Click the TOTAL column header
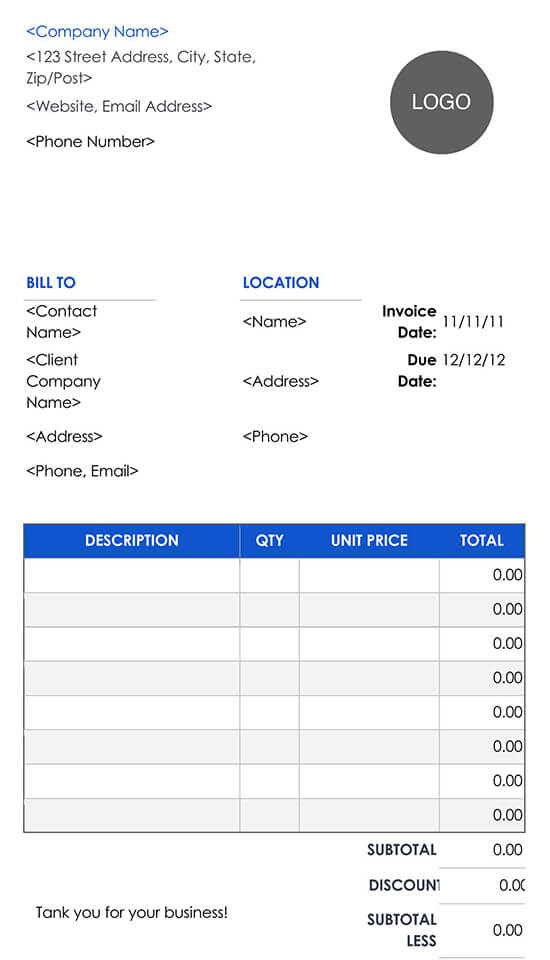The height and width of the screenshot is (960, 550). click(x=482, y=541)
